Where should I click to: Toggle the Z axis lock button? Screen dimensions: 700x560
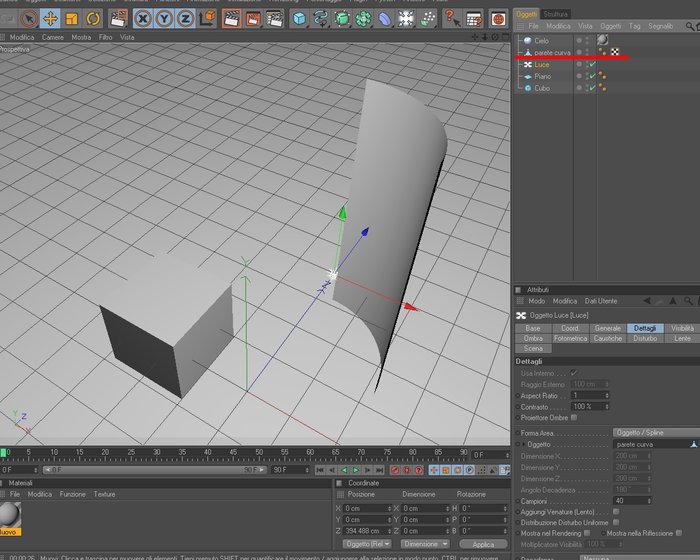[185, 19]
